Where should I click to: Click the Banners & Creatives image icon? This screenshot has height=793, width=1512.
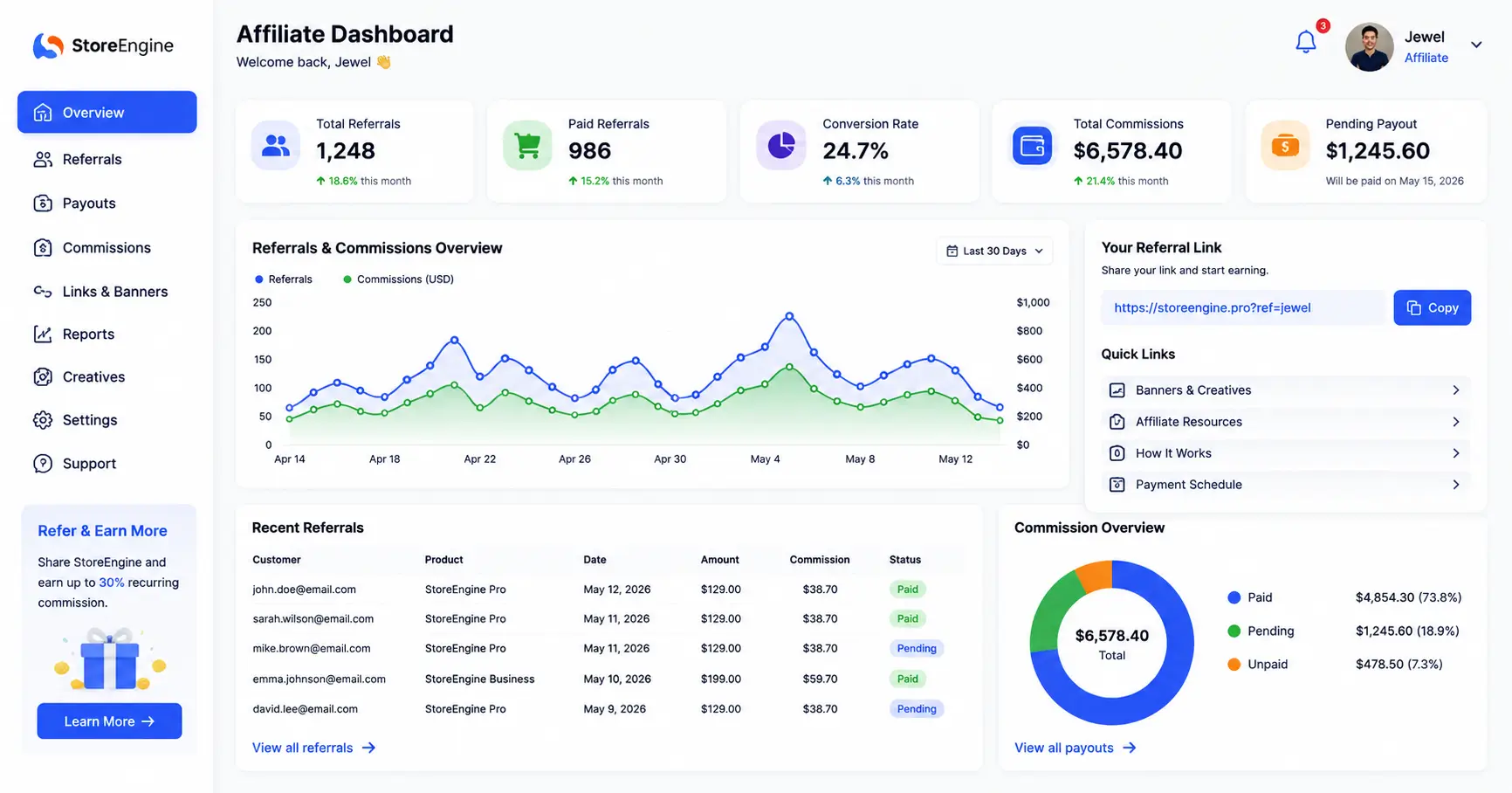coord(1117,390)
